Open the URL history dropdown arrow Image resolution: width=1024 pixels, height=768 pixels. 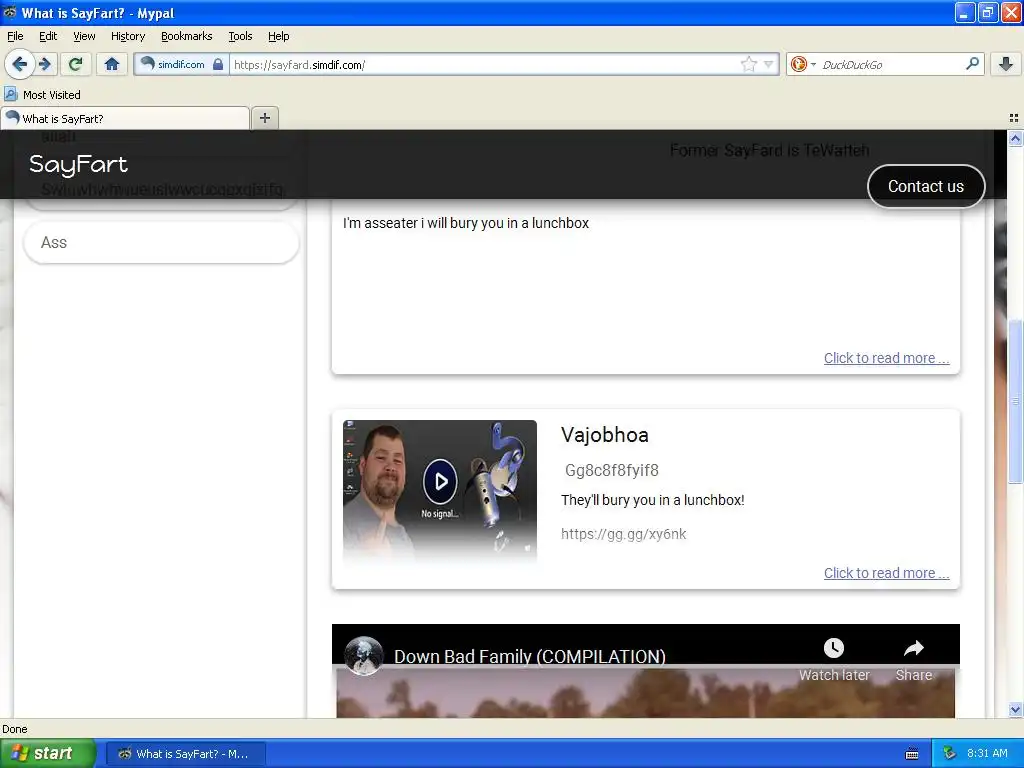[769, 64]
